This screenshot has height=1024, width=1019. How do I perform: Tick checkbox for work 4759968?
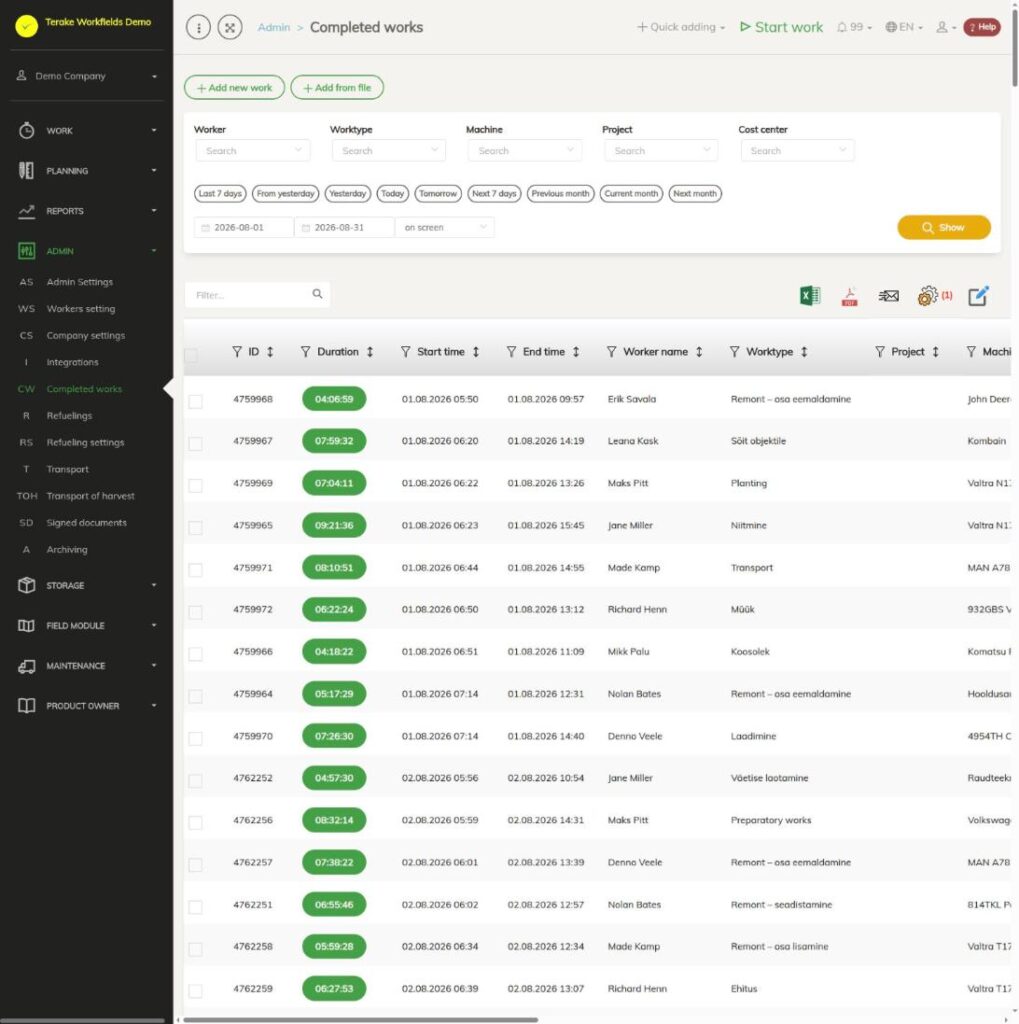click(195, 401)
